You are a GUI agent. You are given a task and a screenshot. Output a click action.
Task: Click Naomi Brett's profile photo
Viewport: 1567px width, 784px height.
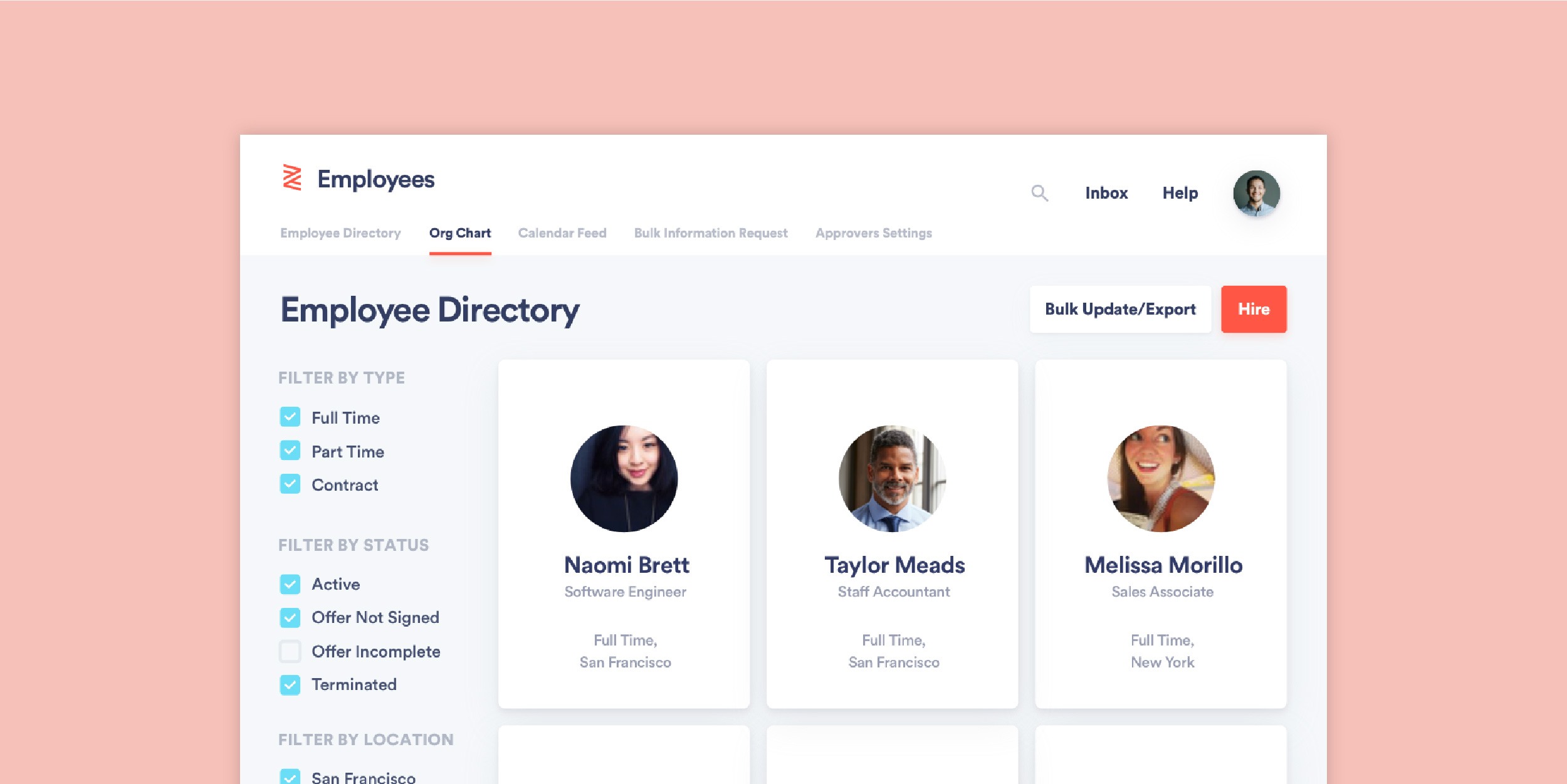pyautogui.click(x=624, y=478)
